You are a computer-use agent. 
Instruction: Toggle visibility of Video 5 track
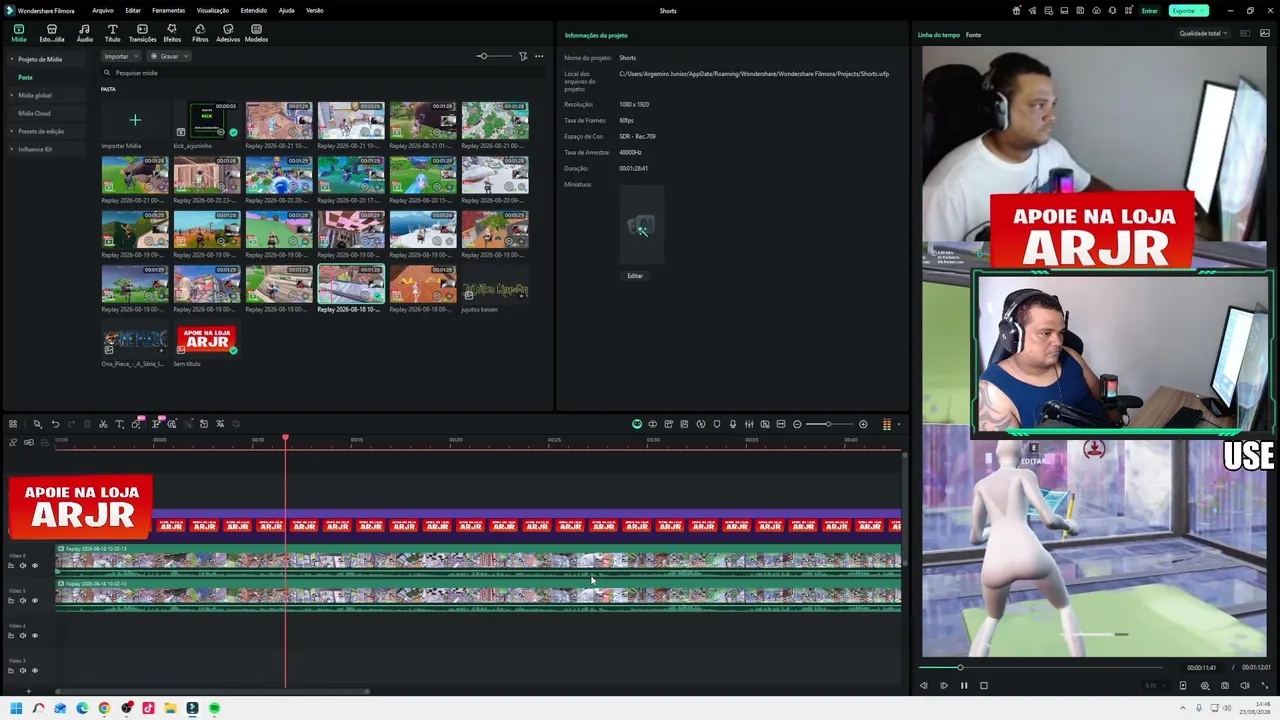(35, 601)
